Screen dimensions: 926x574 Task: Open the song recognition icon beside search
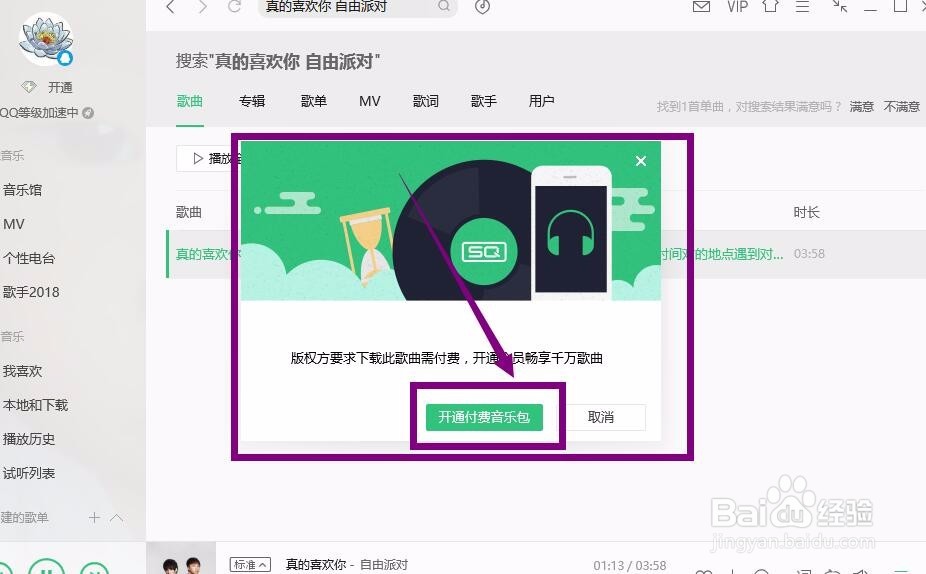click(x=482, y=6)
